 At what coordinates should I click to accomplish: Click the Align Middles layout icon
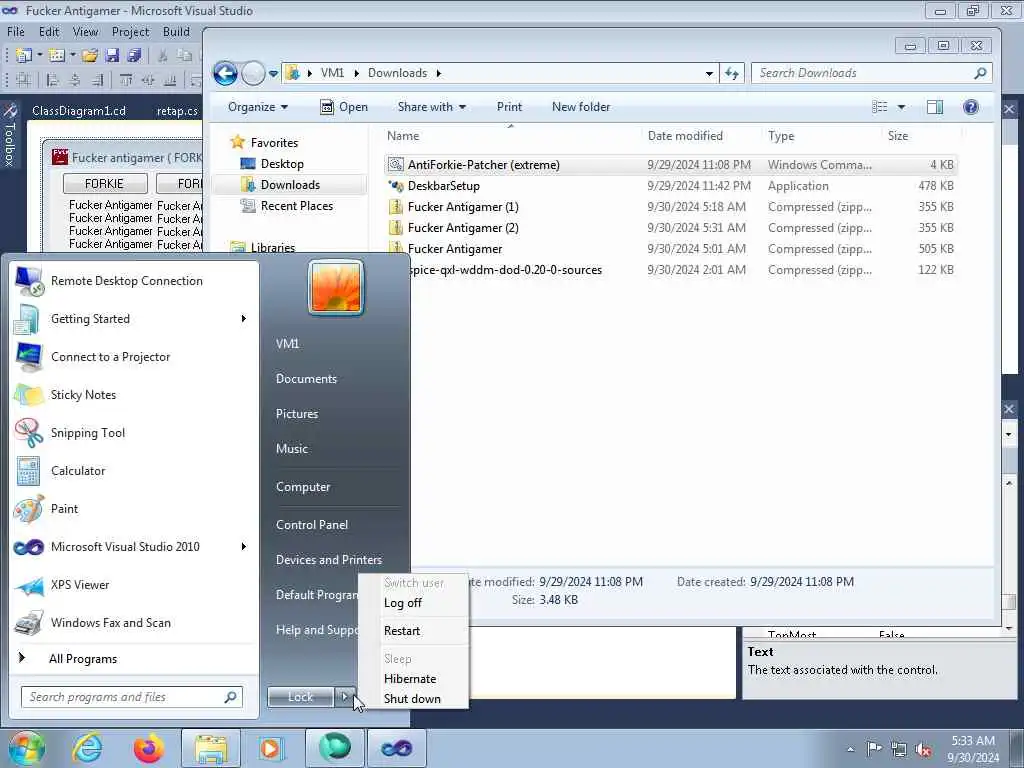148,80
